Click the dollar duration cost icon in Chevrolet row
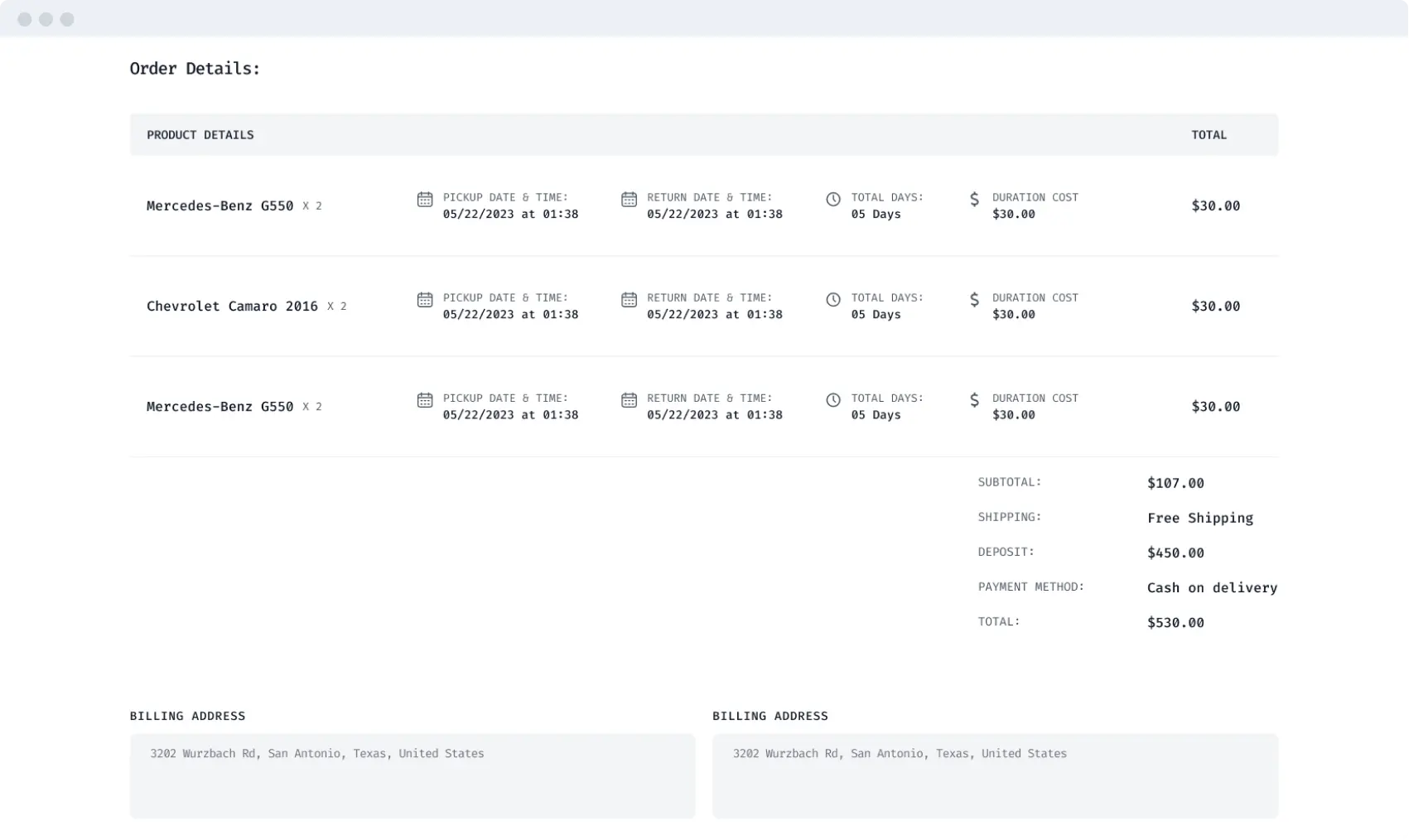The width and height of the screenshot is (1409, 840). [x=974, y=300]
